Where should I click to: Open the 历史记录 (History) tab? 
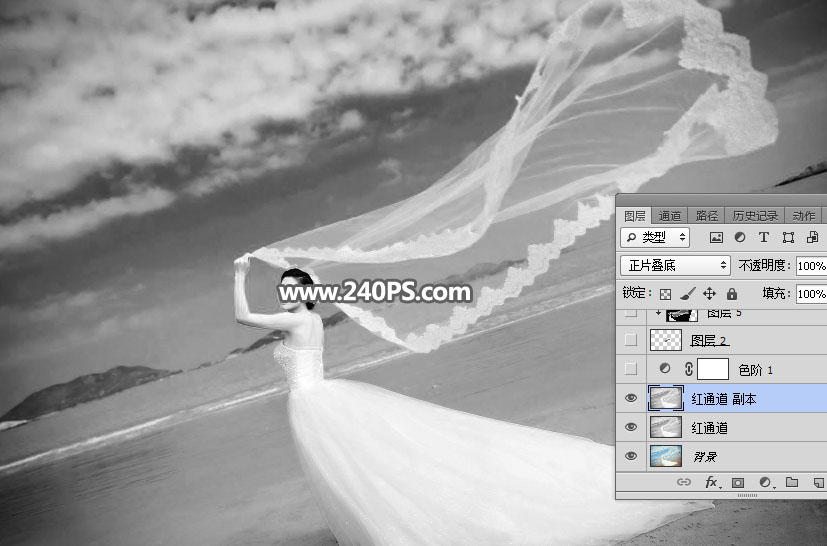point(755,216)
